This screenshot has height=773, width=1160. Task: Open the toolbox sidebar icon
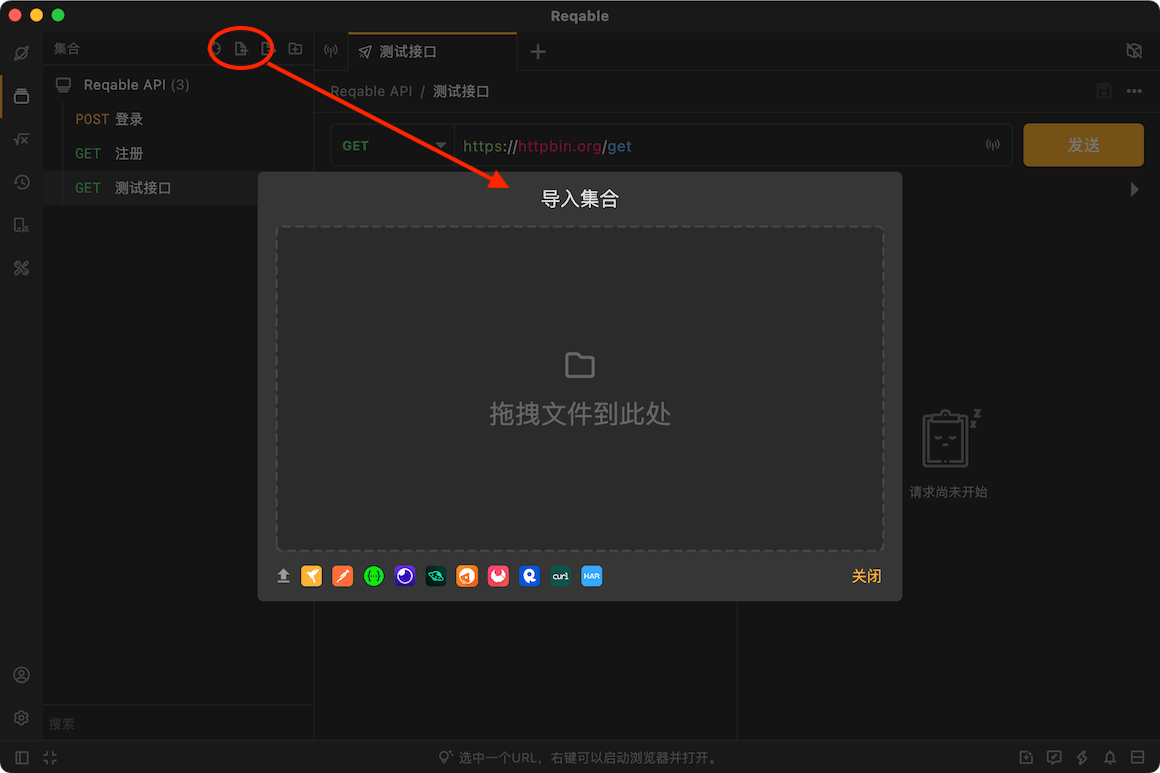coord(21,268)
